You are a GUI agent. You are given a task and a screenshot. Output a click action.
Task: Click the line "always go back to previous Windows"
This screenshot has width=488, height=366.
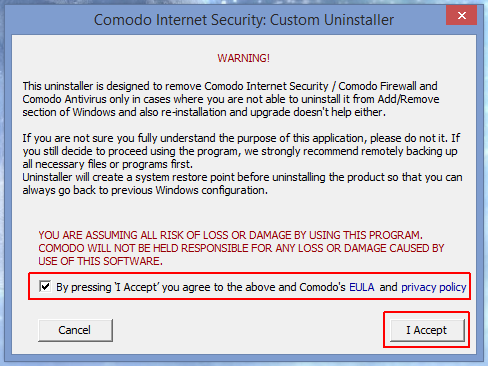[x=145, y=190]
